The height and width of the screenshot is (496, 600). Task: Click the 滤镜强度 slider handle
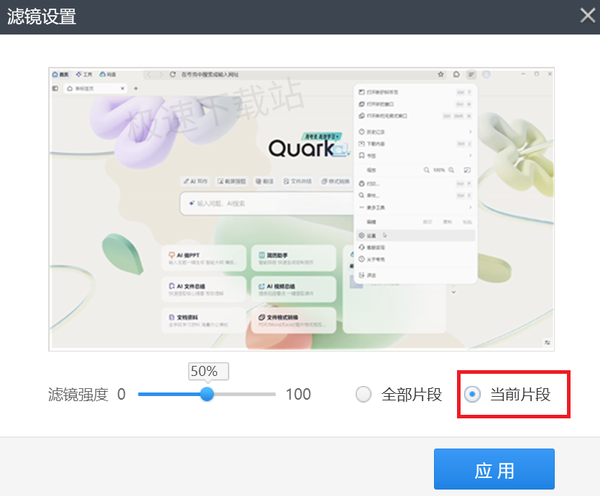point(207,394)
